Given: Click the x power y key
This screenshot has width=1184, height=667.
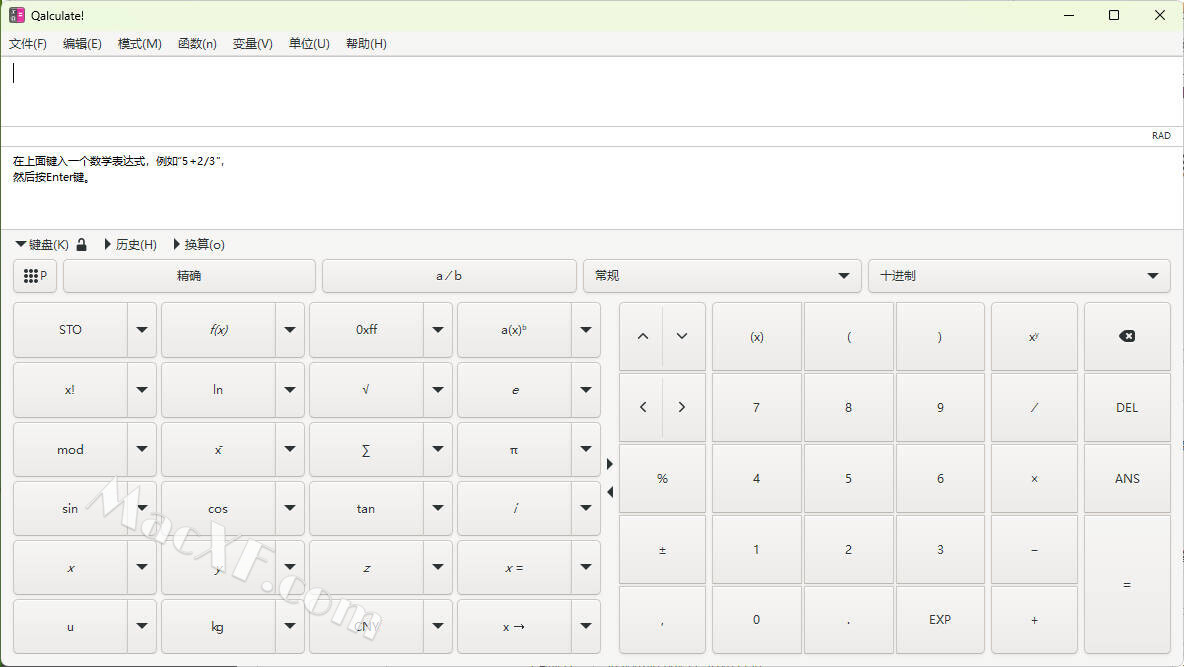Looking at the screenshot, I should (x=1034, y=336).
